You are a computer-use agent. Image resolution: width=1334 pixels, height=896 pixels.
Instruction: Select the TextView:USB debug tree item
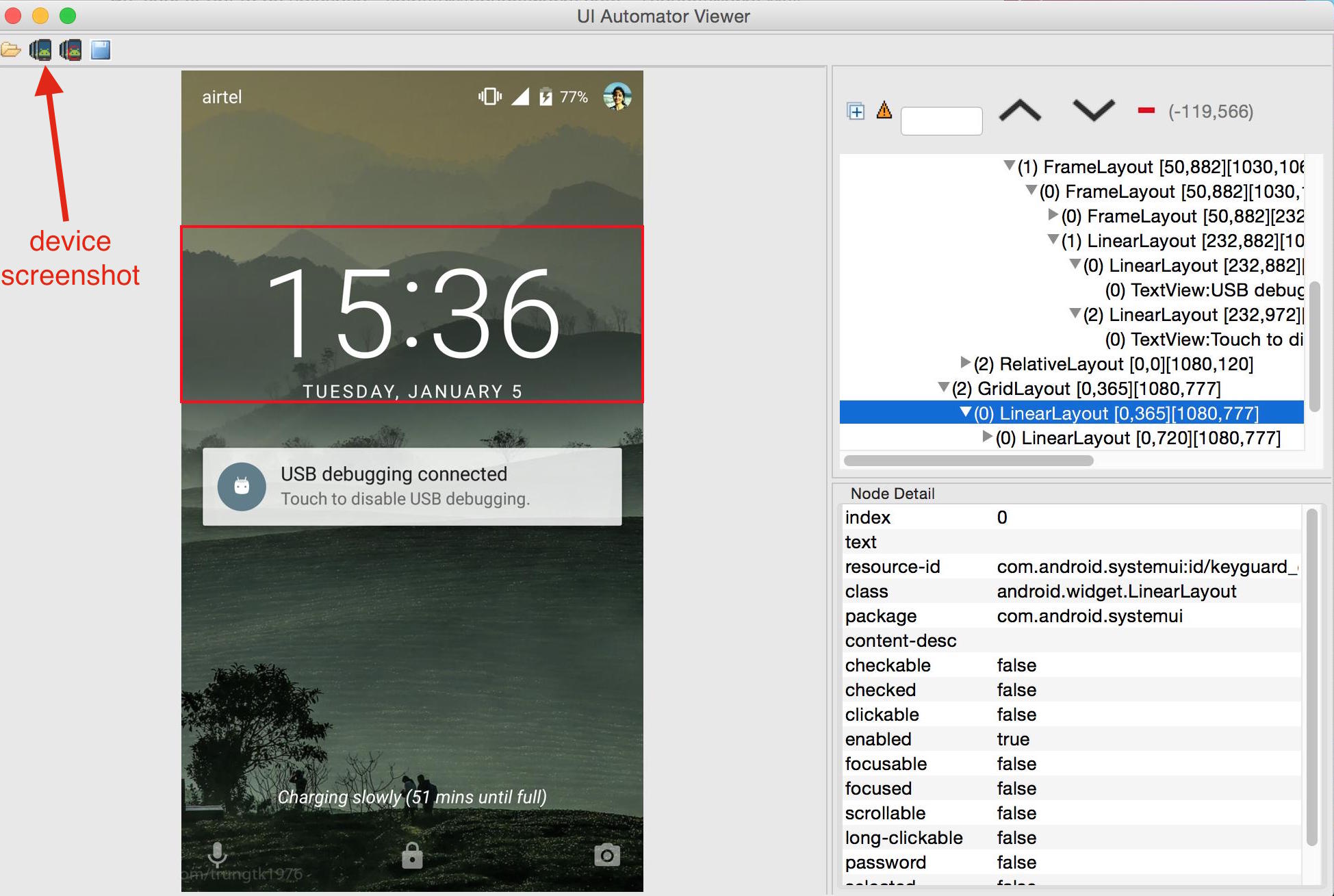(x=1203, y=290)
